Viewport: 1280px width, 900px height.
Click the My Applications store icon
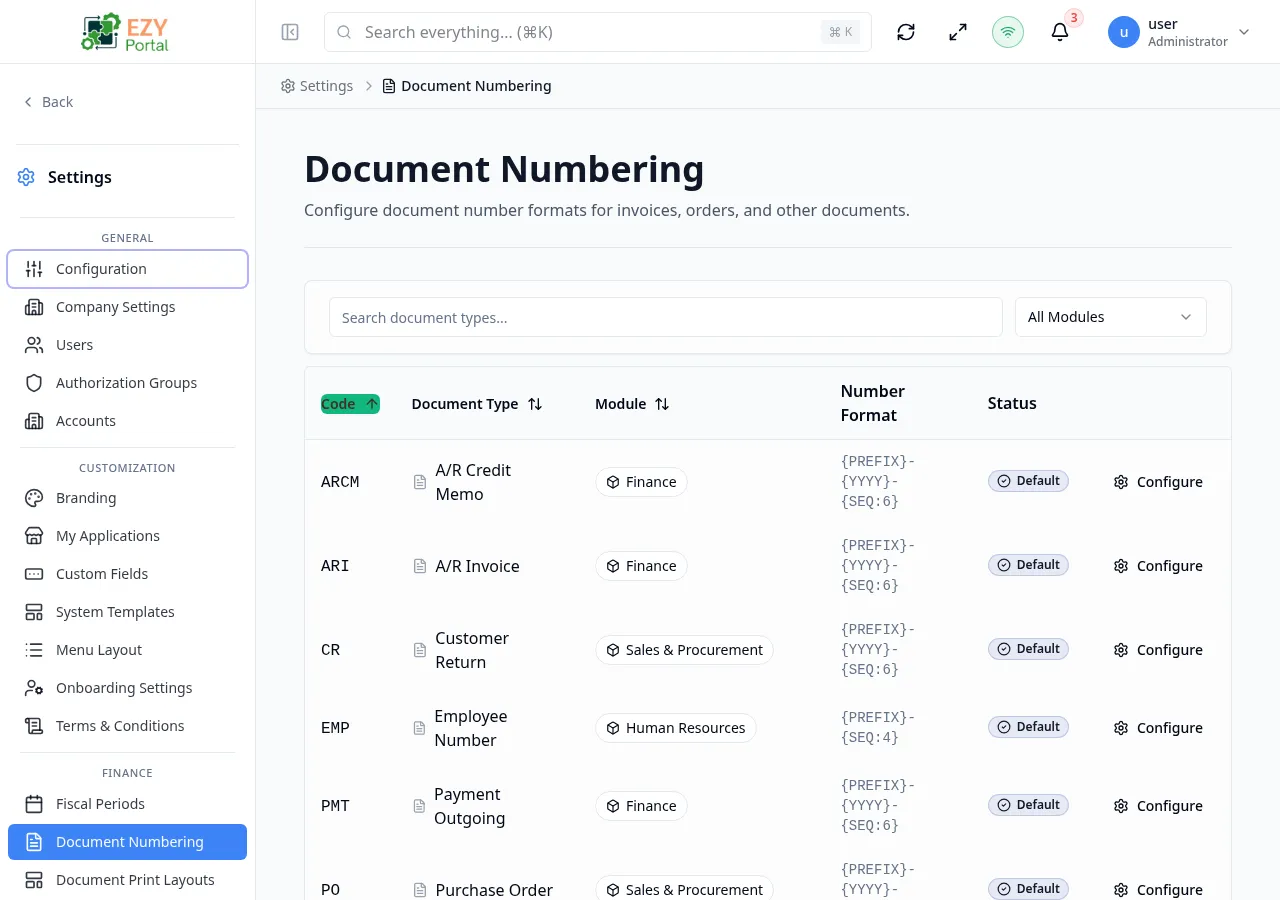34,536
